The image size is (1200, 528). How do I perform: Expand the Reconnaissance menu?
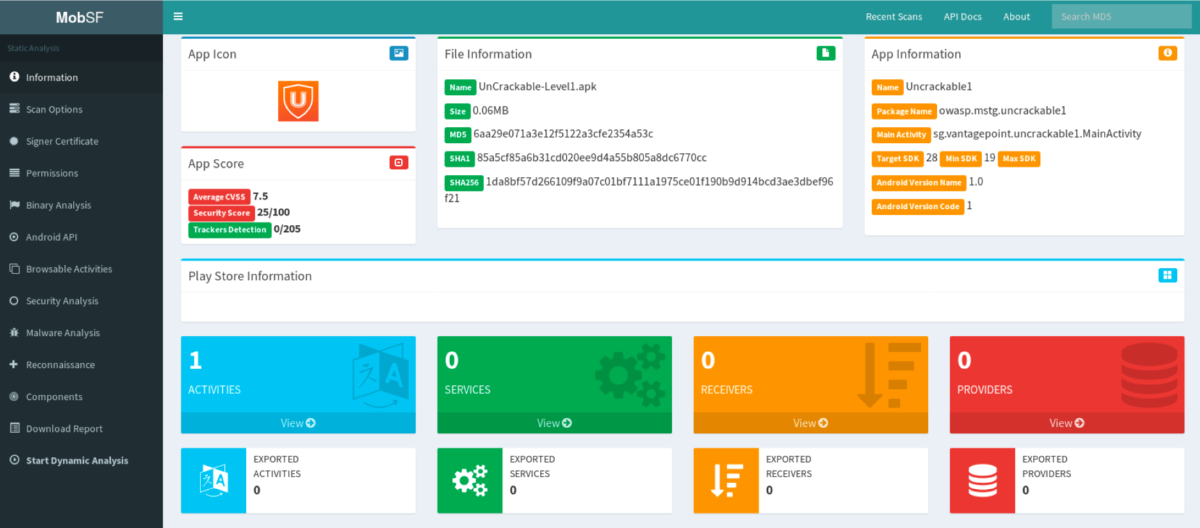[81, 365]
